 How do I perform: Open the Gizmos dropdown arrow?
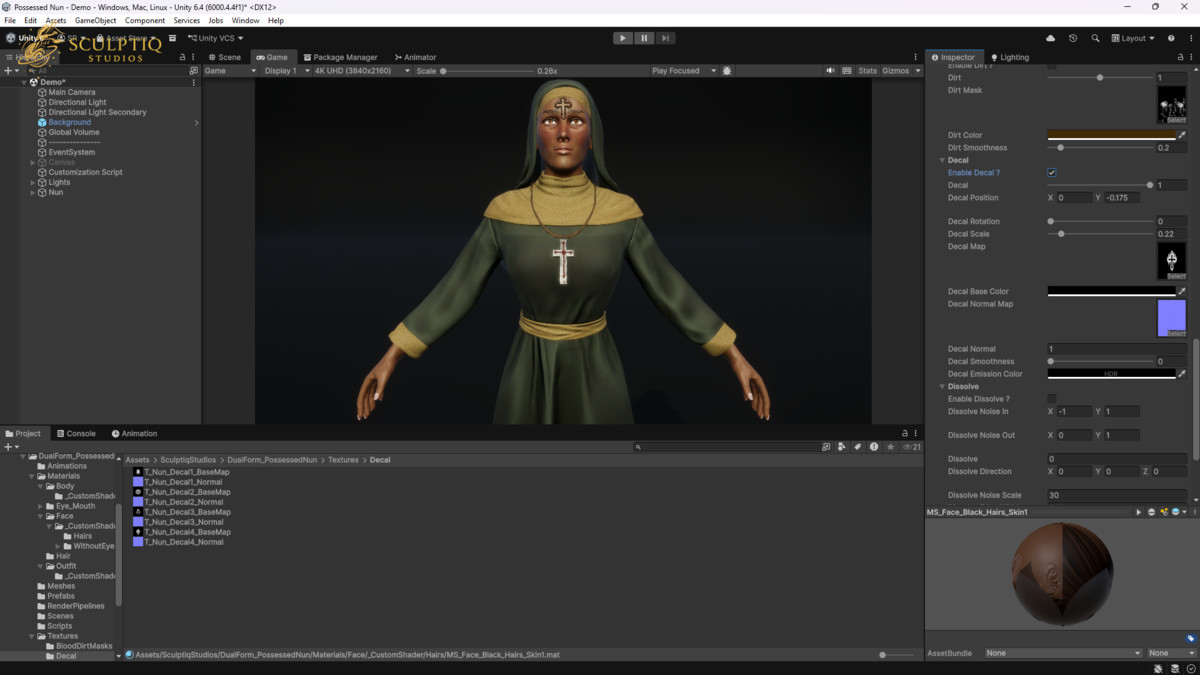918,71
